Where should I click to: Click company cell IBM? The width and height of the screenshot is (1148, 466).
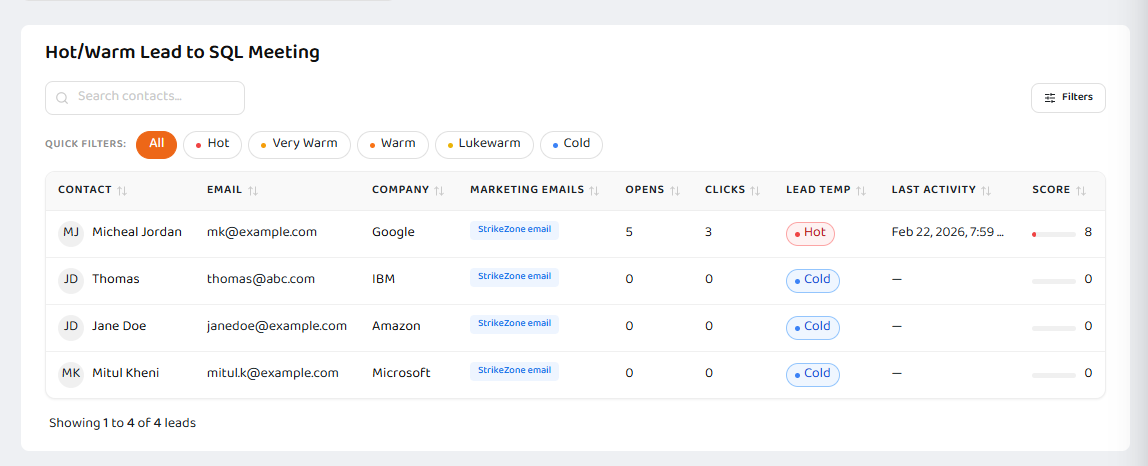[x=383, y=279]
